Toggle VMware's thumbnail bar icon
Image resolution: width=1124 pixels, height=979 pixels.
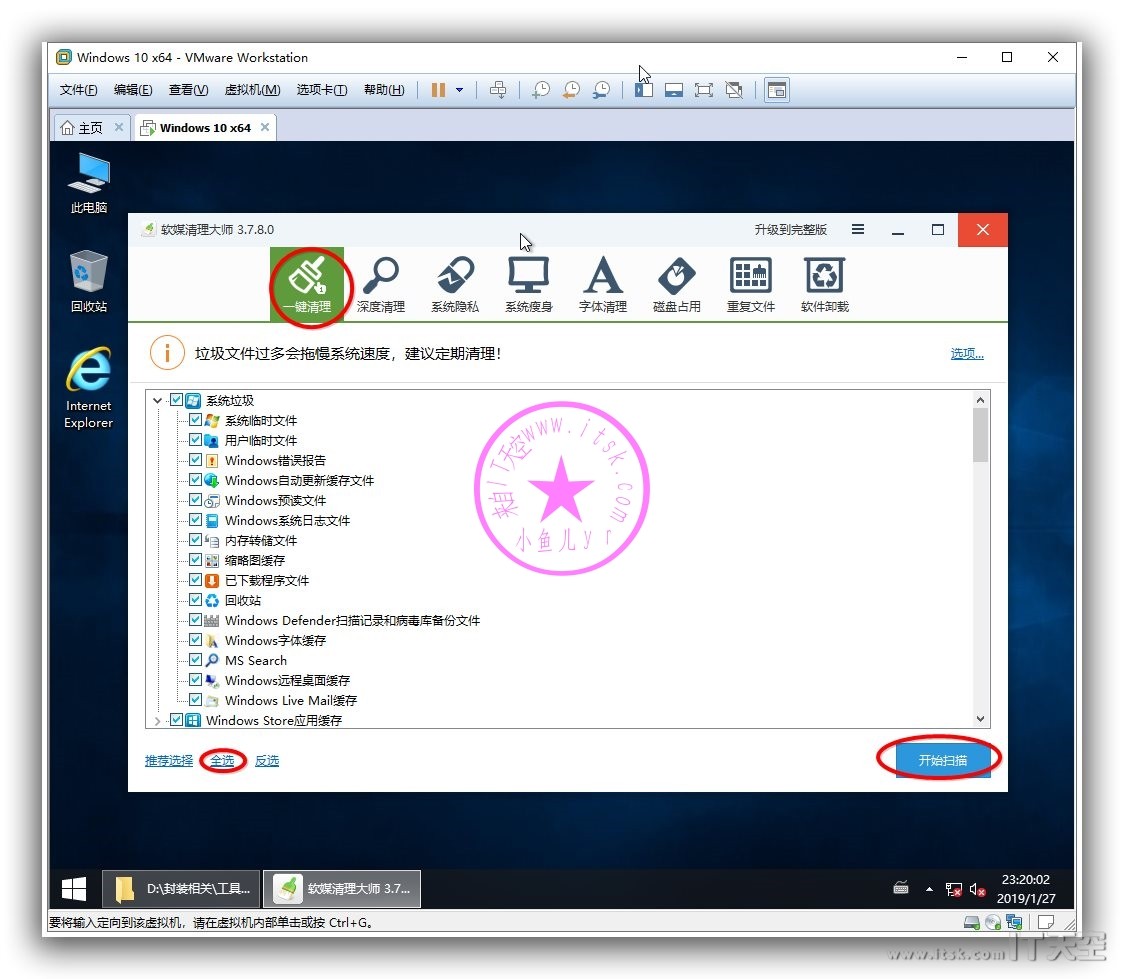click(674, 90)
